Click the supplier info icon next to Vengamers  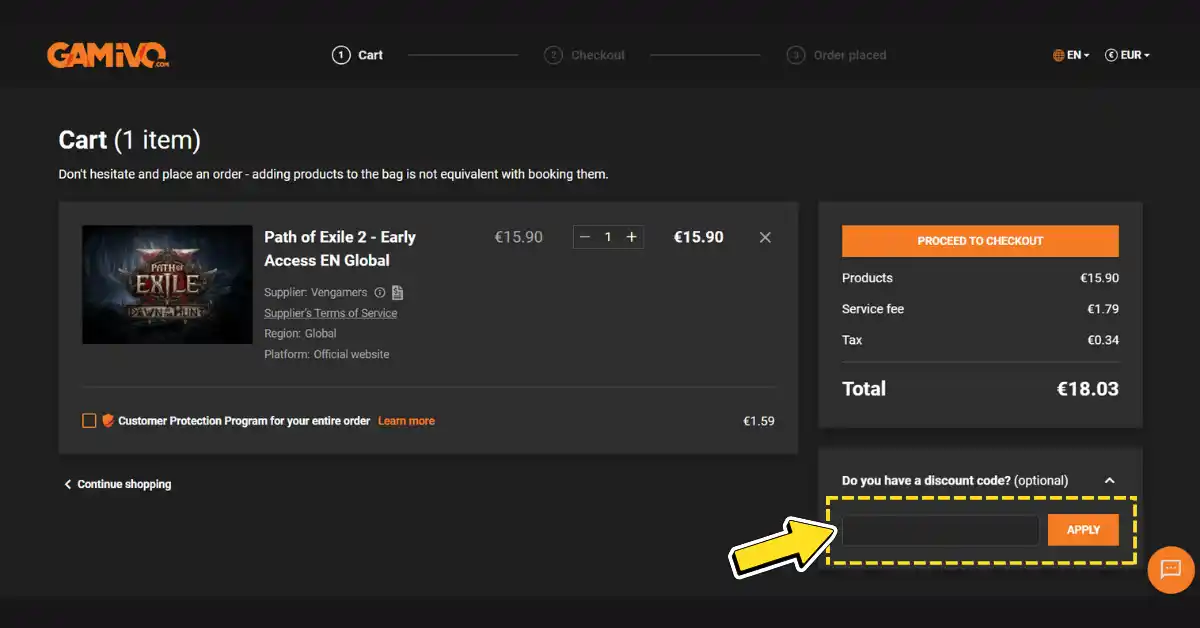[380, 293]
